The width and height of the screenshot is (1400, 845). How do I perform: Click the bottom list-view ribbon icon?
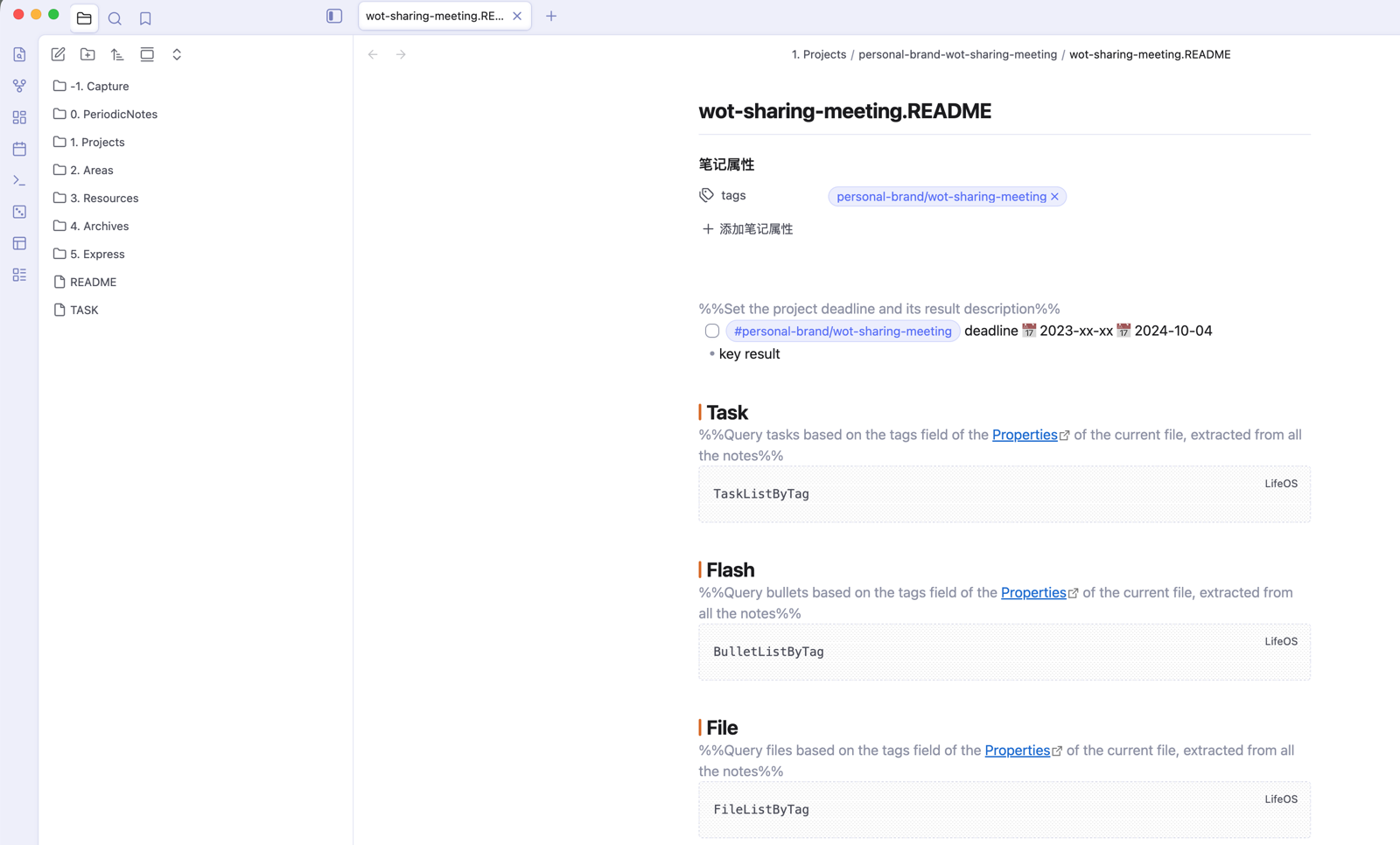[19, 275]
